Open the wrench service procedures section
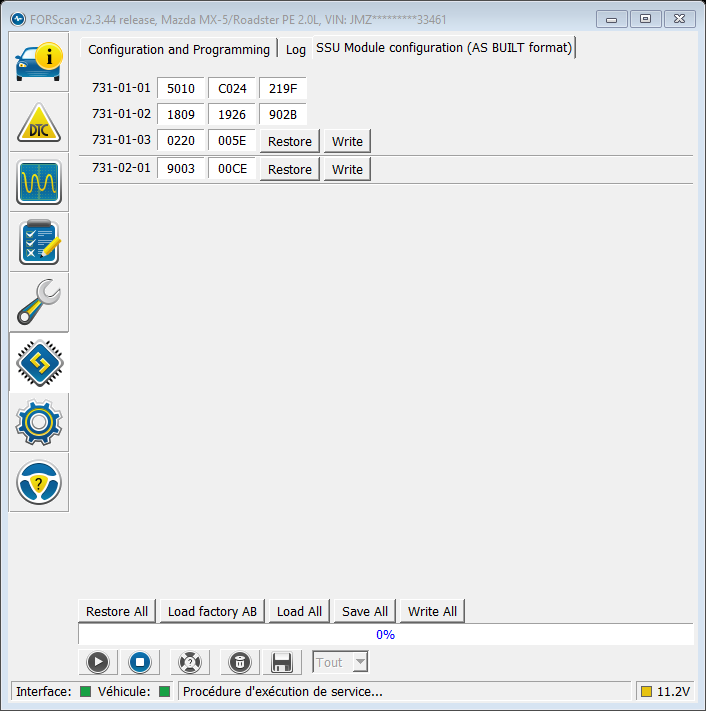The height and width of the screenshot is (711, 706). 39,302
